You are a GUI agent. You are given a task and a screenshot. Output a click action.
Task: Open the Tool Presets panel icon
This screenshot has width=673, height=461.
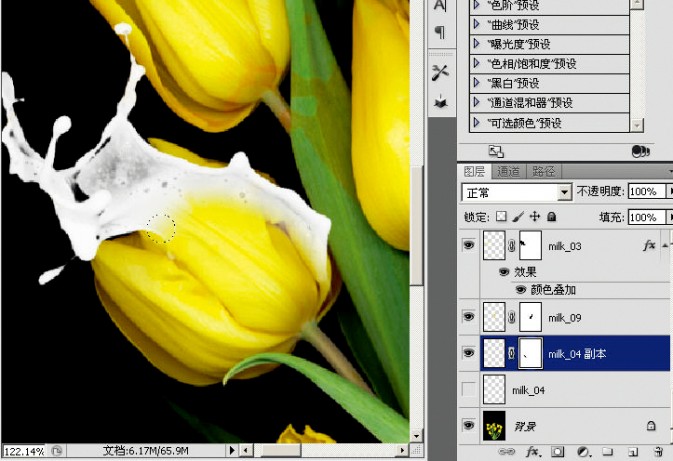coord(440,73)
